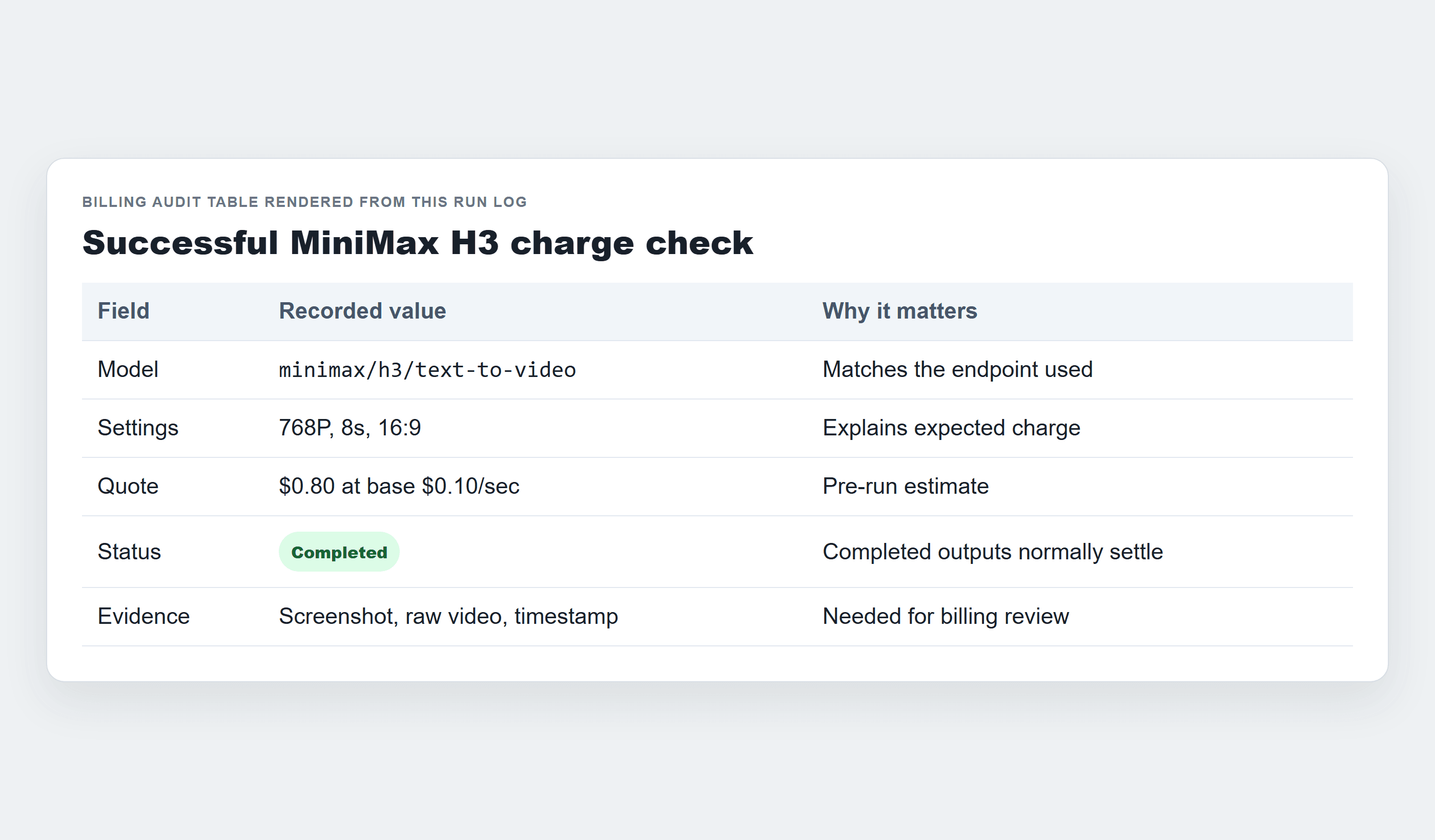
Task: Click the '768P, 8s, 16:9' value
Action: click(350, 428)
